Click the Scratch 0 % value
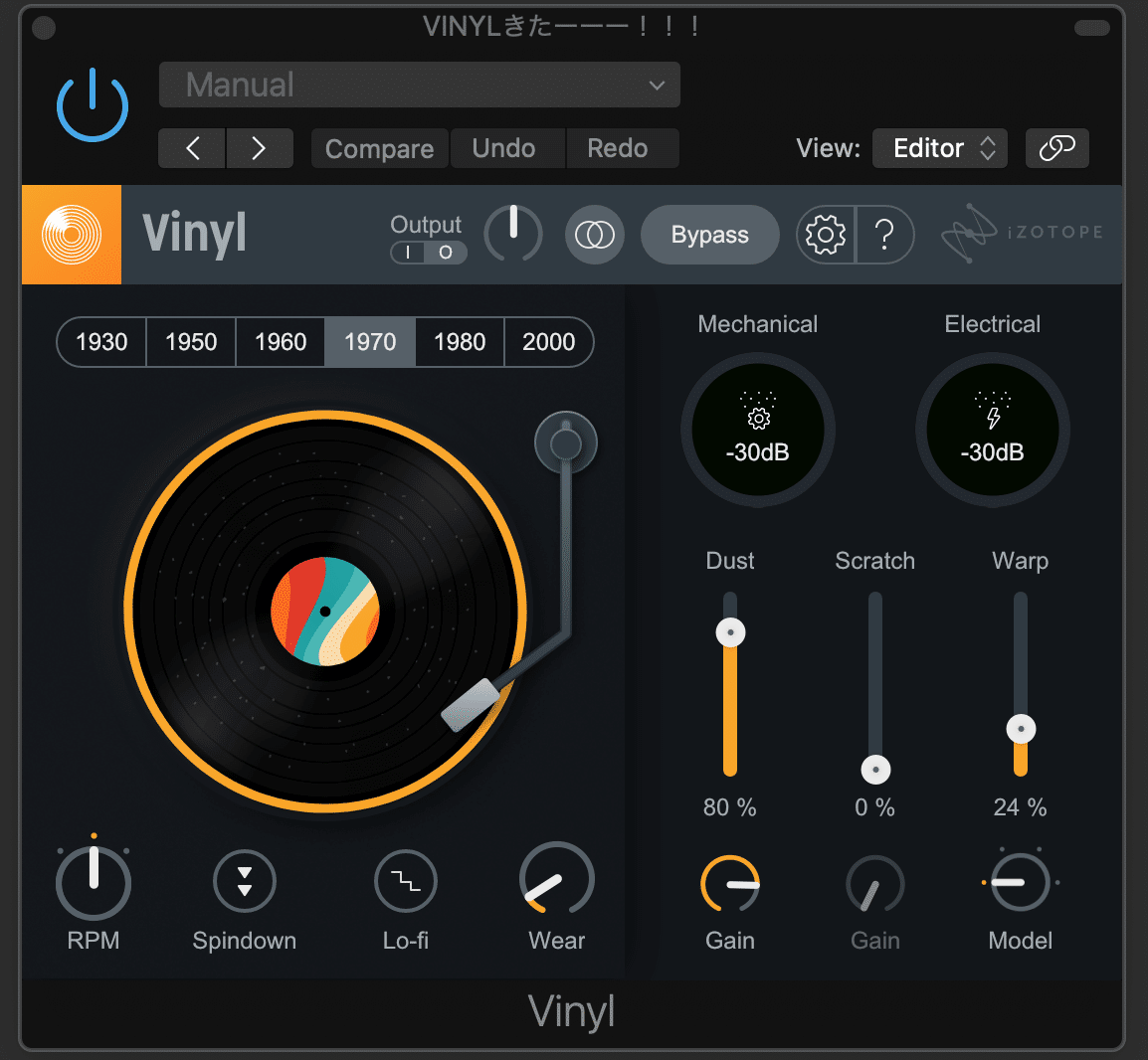 click(874, 807)
